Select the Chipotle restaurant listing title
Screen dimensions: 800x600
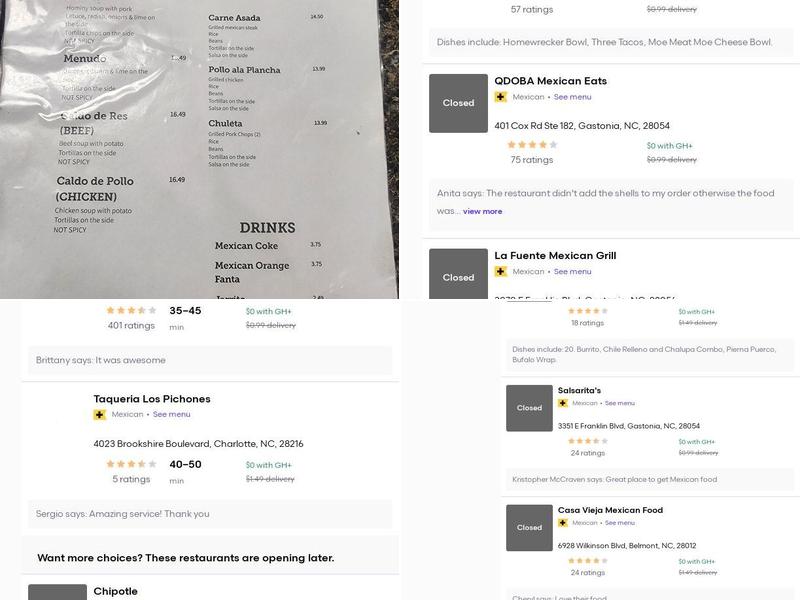[x=115, y=591]
